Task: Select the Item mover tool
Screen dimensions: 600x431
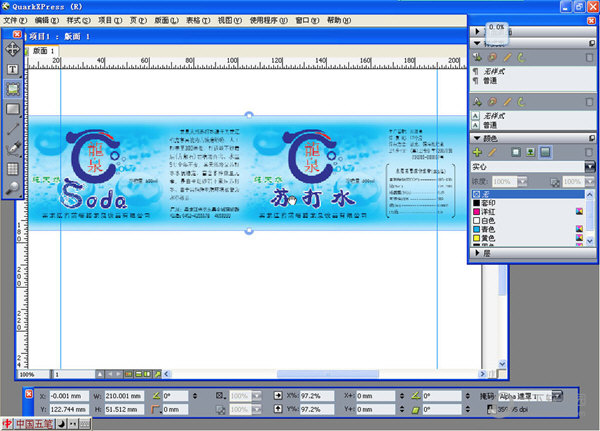Action: pyautogui.click(x=13, y=49)
